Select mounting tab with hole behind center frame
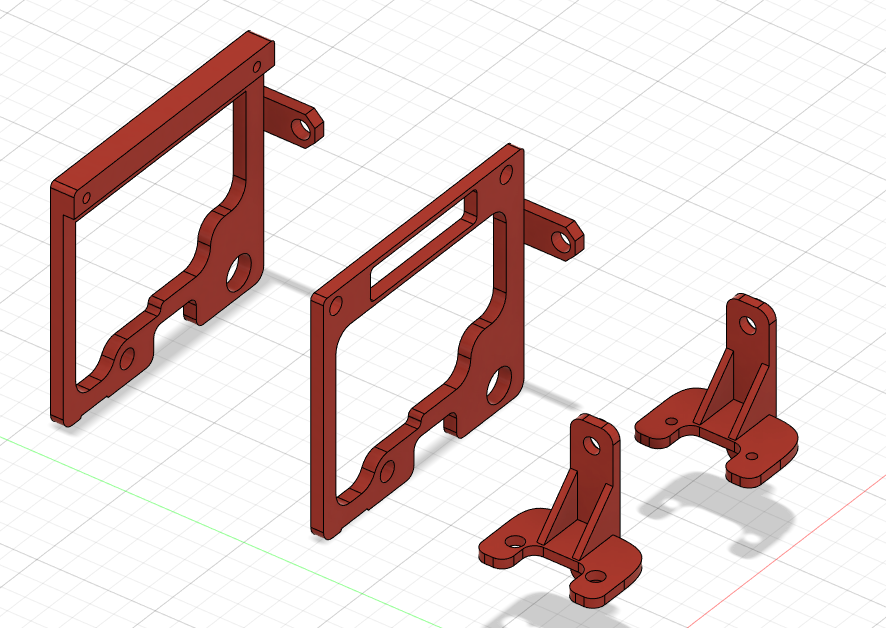This screenshot has height=628, width=886. pos(554,231)
